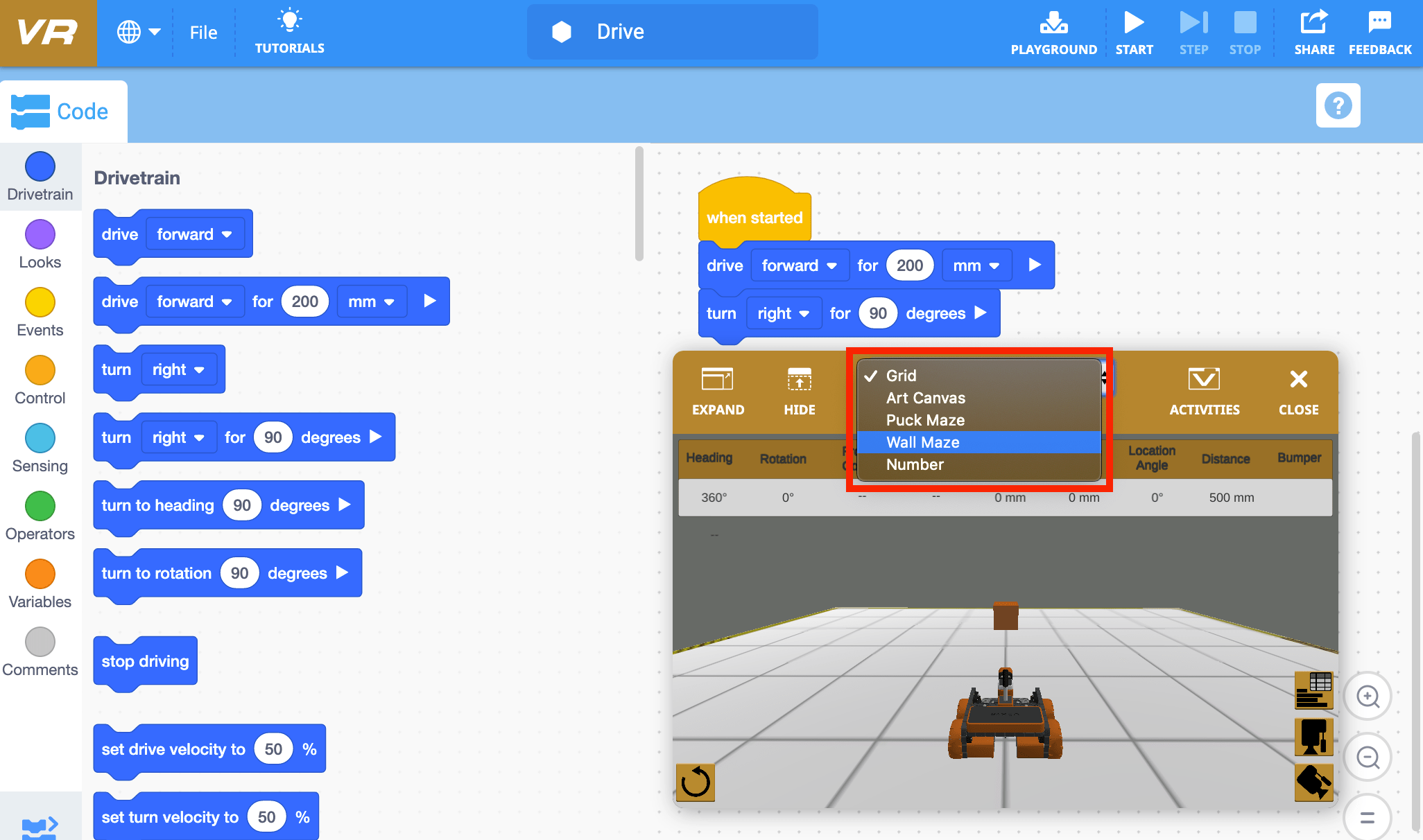The width and height of the screenshot is (1423, 840).
Task: Toggle the camera snapshot view icon
Action: (1314, 737)
